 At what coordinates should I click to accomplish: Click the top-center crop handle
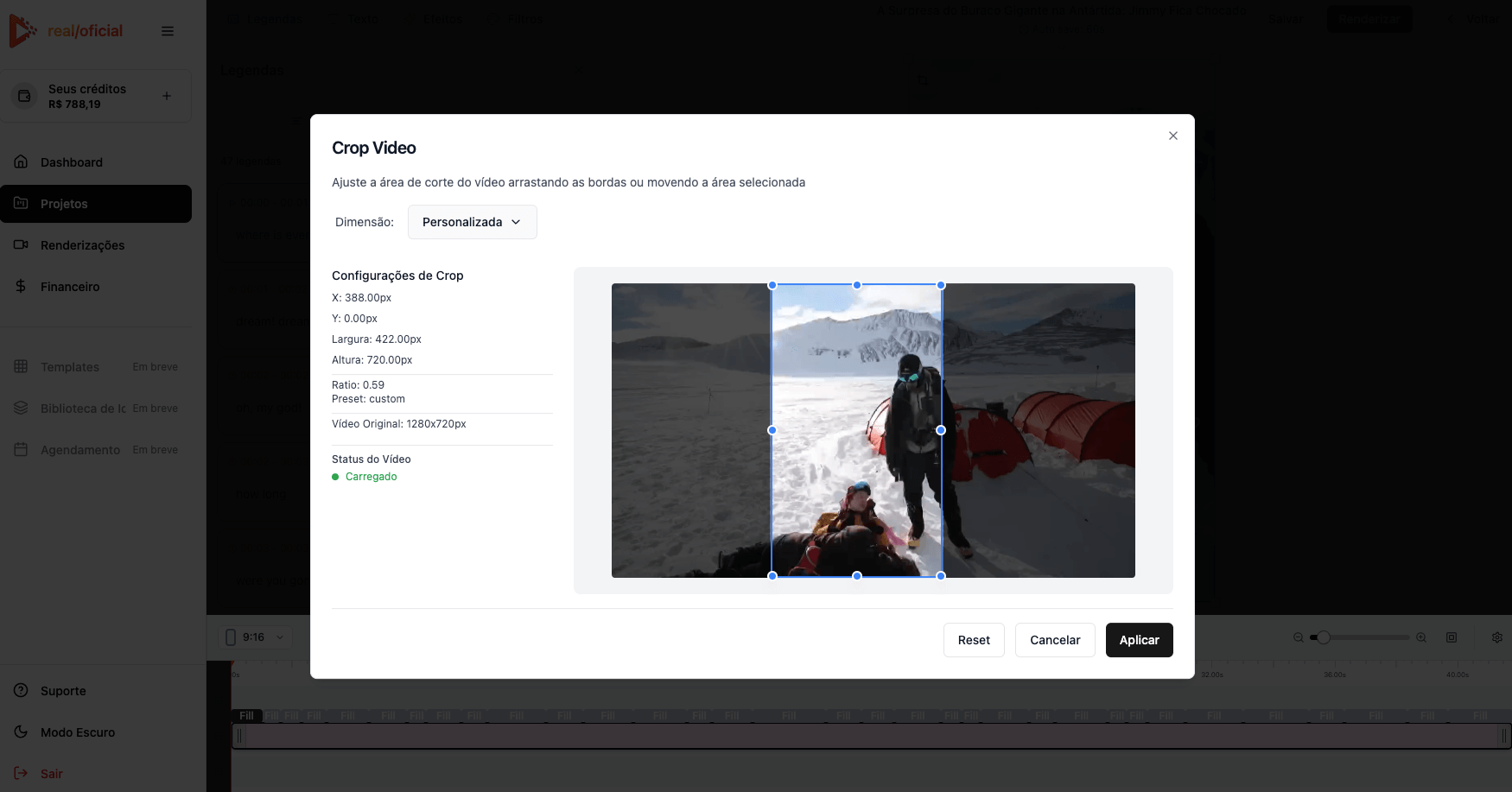(857, 285)
